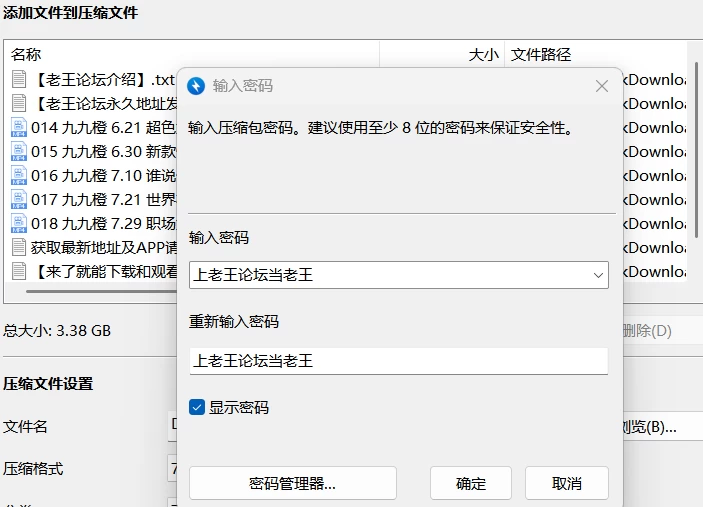This screenshot has height=507, width=703.
Task: Sort file list by 大小 column header
Action: (443, 55)
